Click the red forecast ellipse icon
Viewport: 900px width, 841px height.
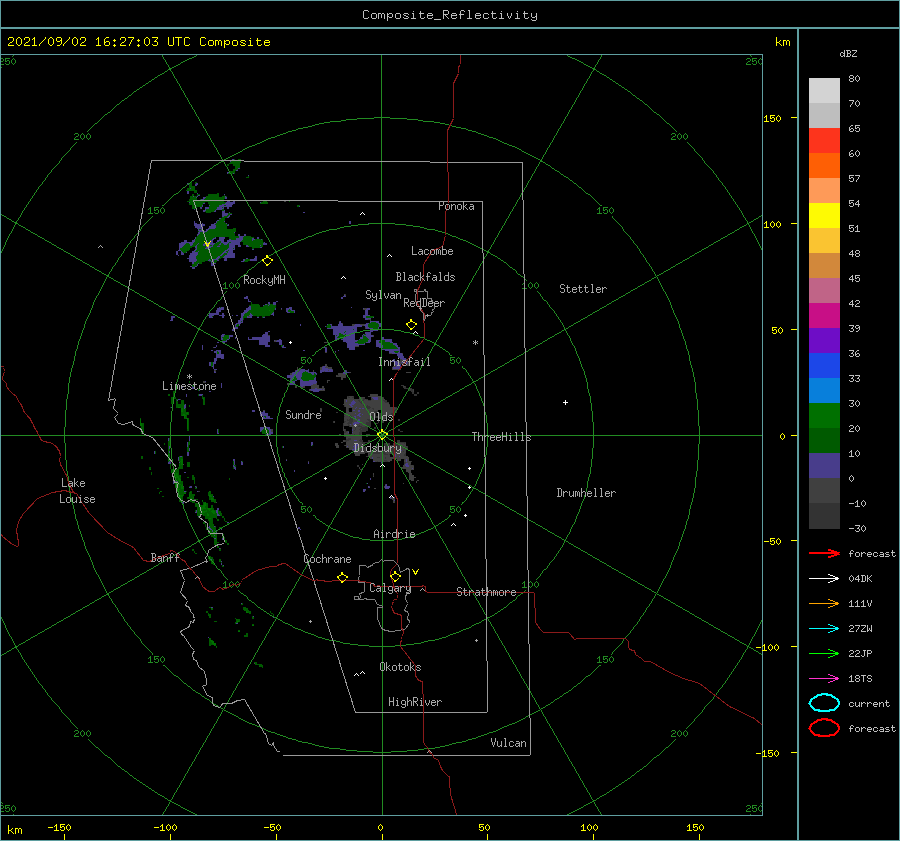[824, 728]
